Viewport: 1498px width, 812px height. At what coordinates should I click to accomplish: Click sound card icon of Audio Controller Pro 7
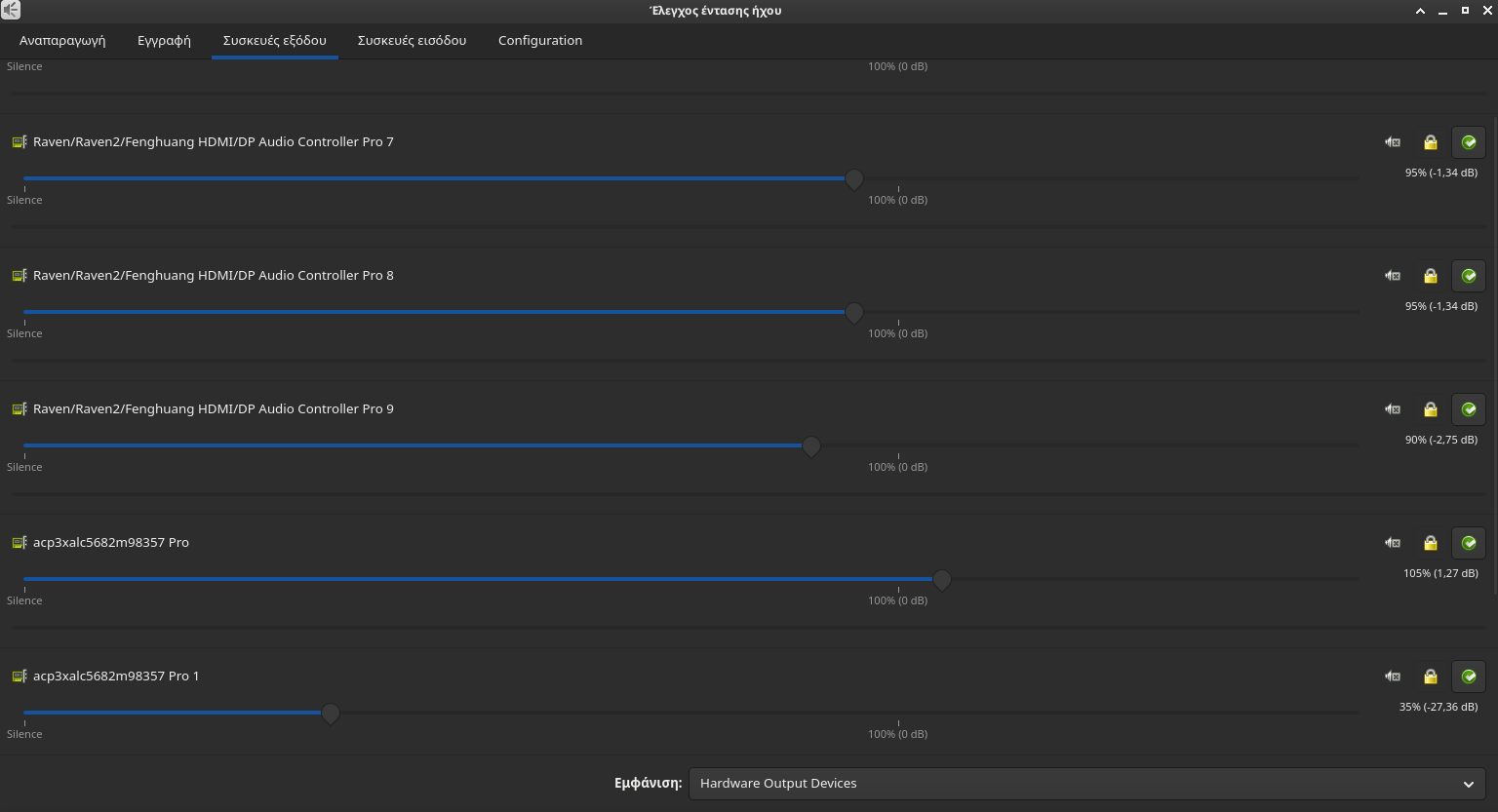point(20,142)
